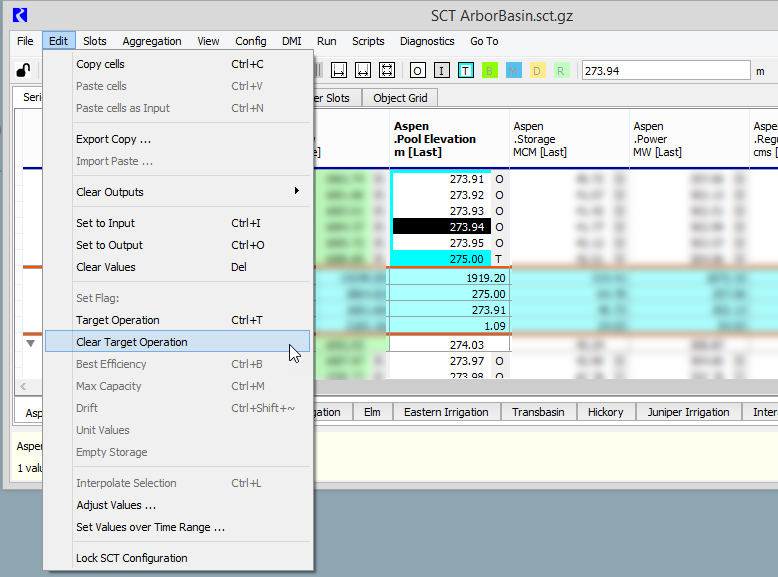
Task: Click the green R flag button
Action: click(561, 71)
